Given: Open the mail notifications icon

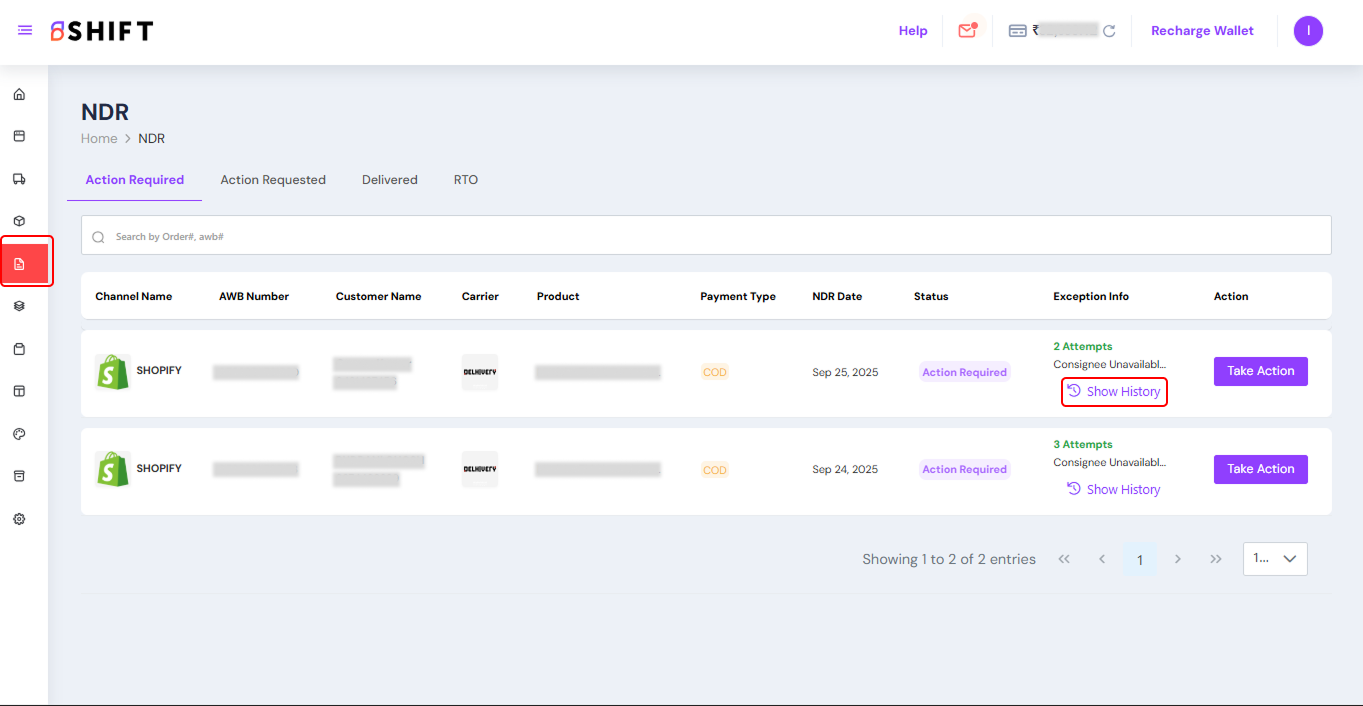Looking at the screenshot, I should (x=966, y=31).
